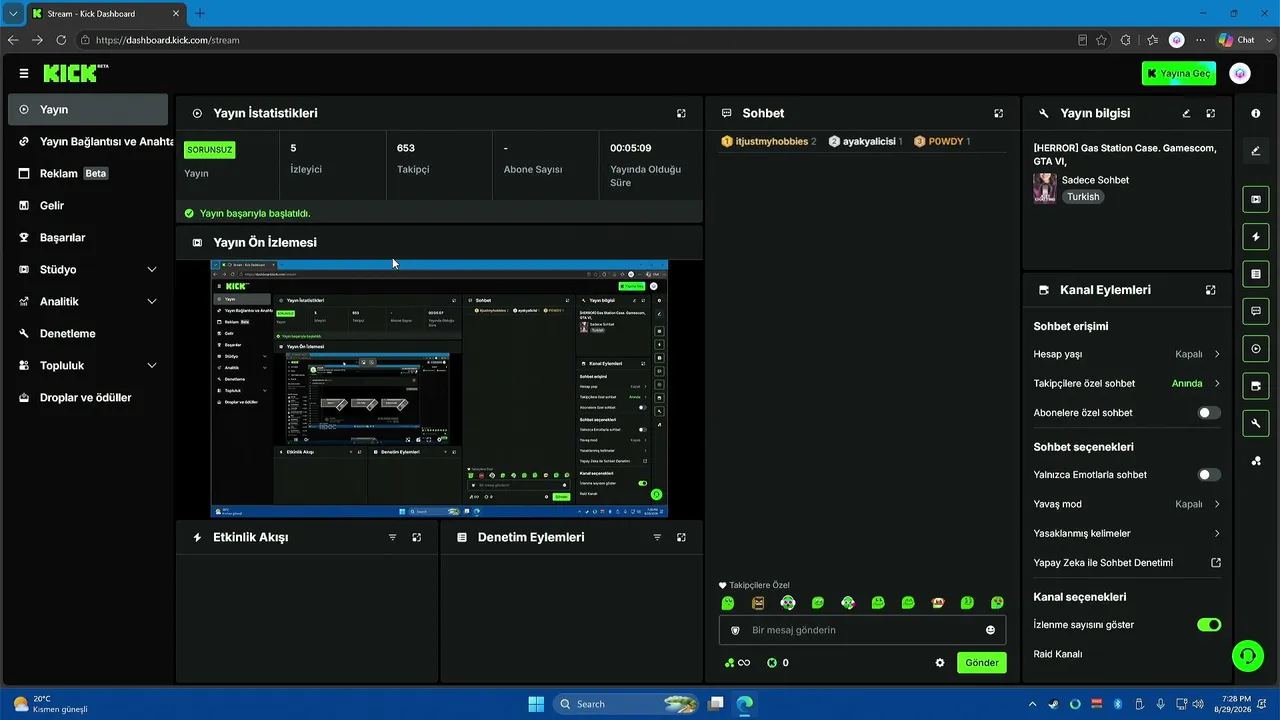Click the Bir mesaj gönderin input field

coord(863,630)
